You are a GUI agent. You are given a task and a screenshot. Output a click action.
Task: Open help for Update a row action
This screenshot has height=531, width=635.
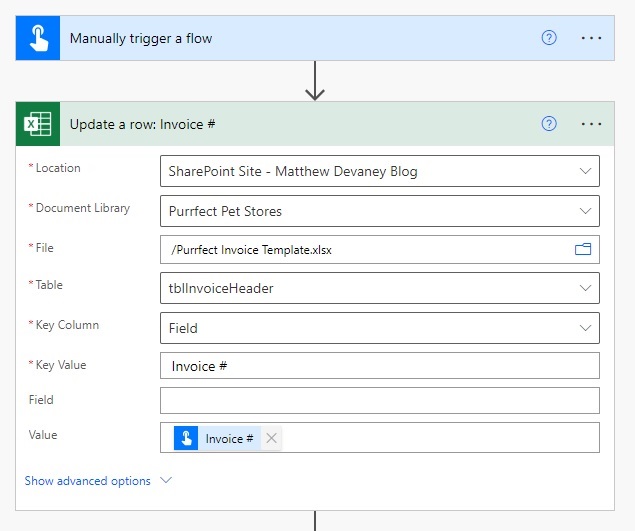549,124
